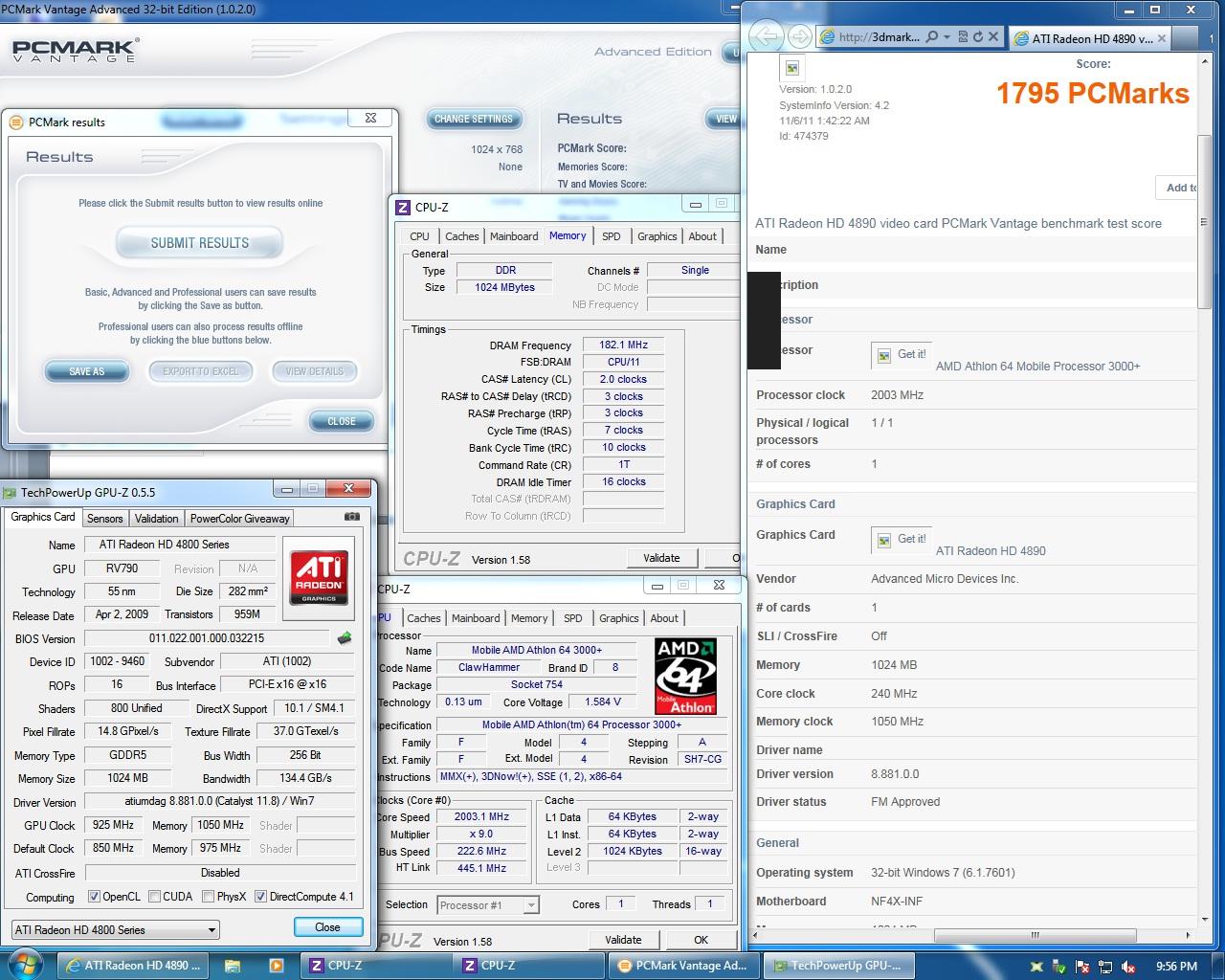Click the search magnifier in the address bar

[x=932, y=37]
